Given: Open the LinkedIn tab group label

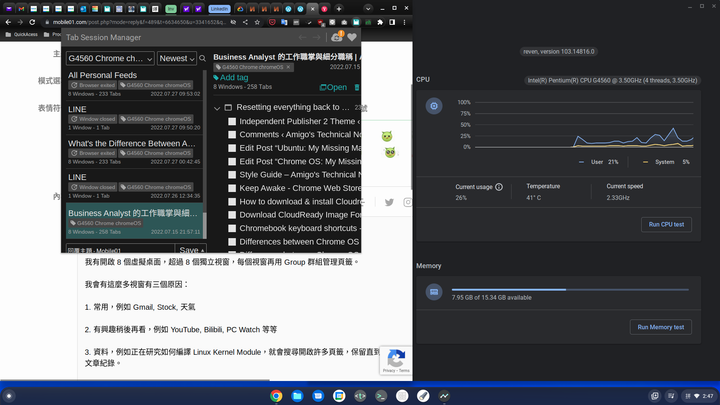Looking at the screenshot, I should tap(219, 9).
